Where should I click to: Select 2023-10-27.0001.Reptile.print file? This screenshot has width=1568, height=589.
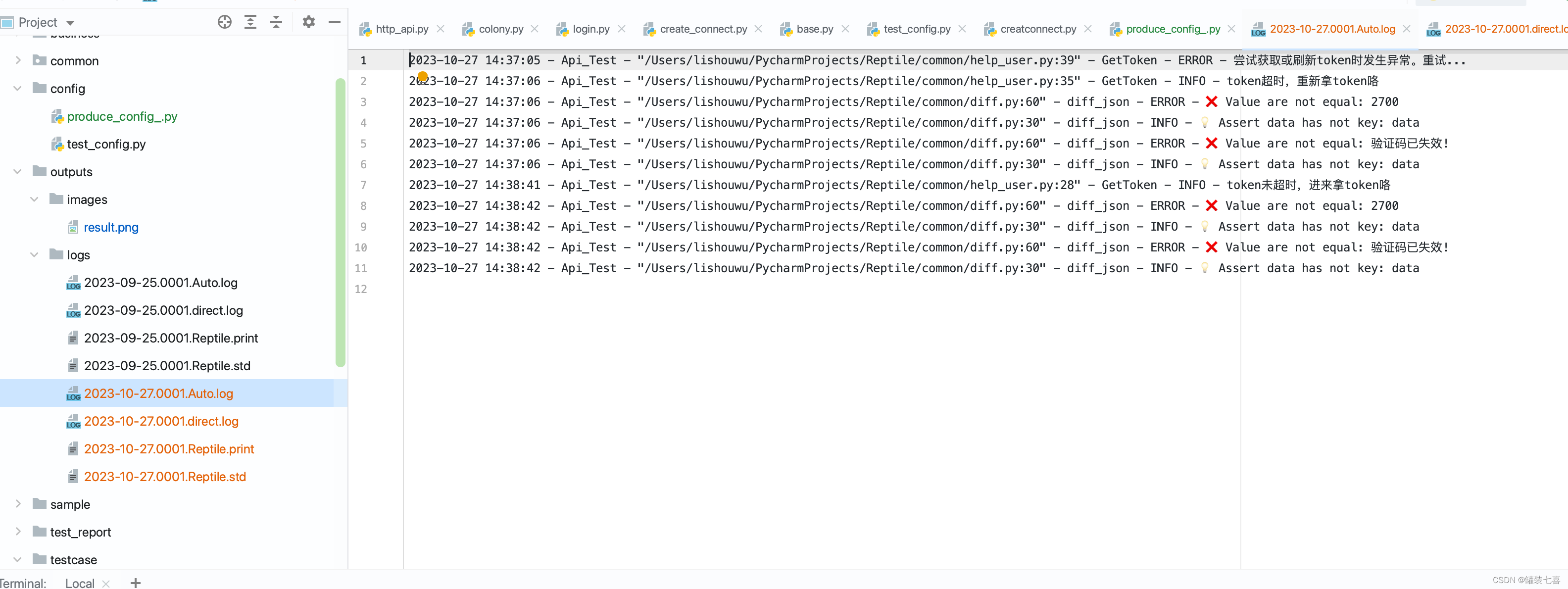tap(169, 448)
